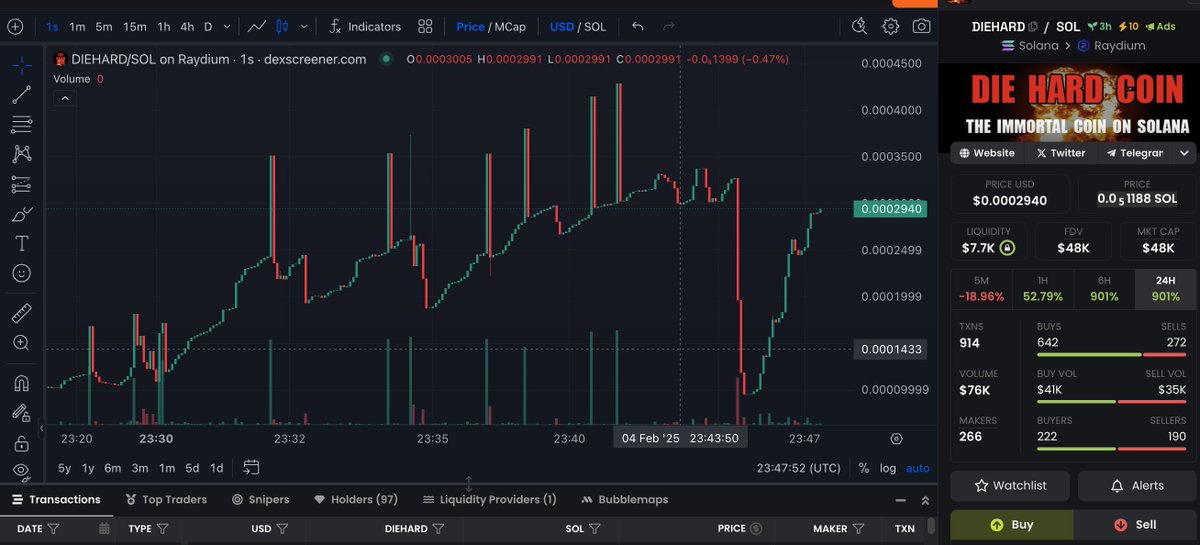Viewport: 1200px width, 545px height.
Task: Click the red Sell button
Action: tap(1135, 524)
